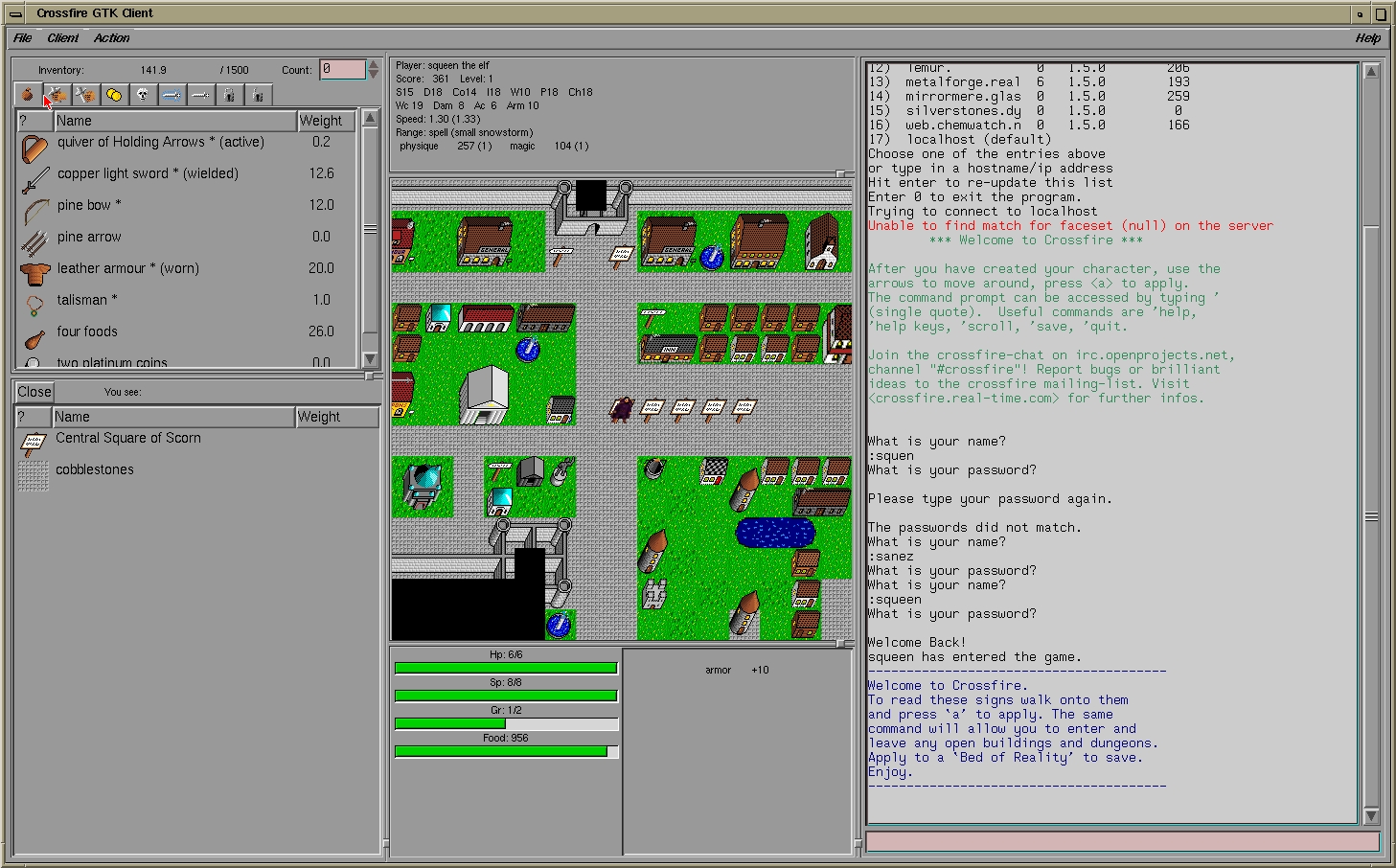Click the Sp progress bar
The height and width of the screenshot is (868, 1396).
coord(506,696)
